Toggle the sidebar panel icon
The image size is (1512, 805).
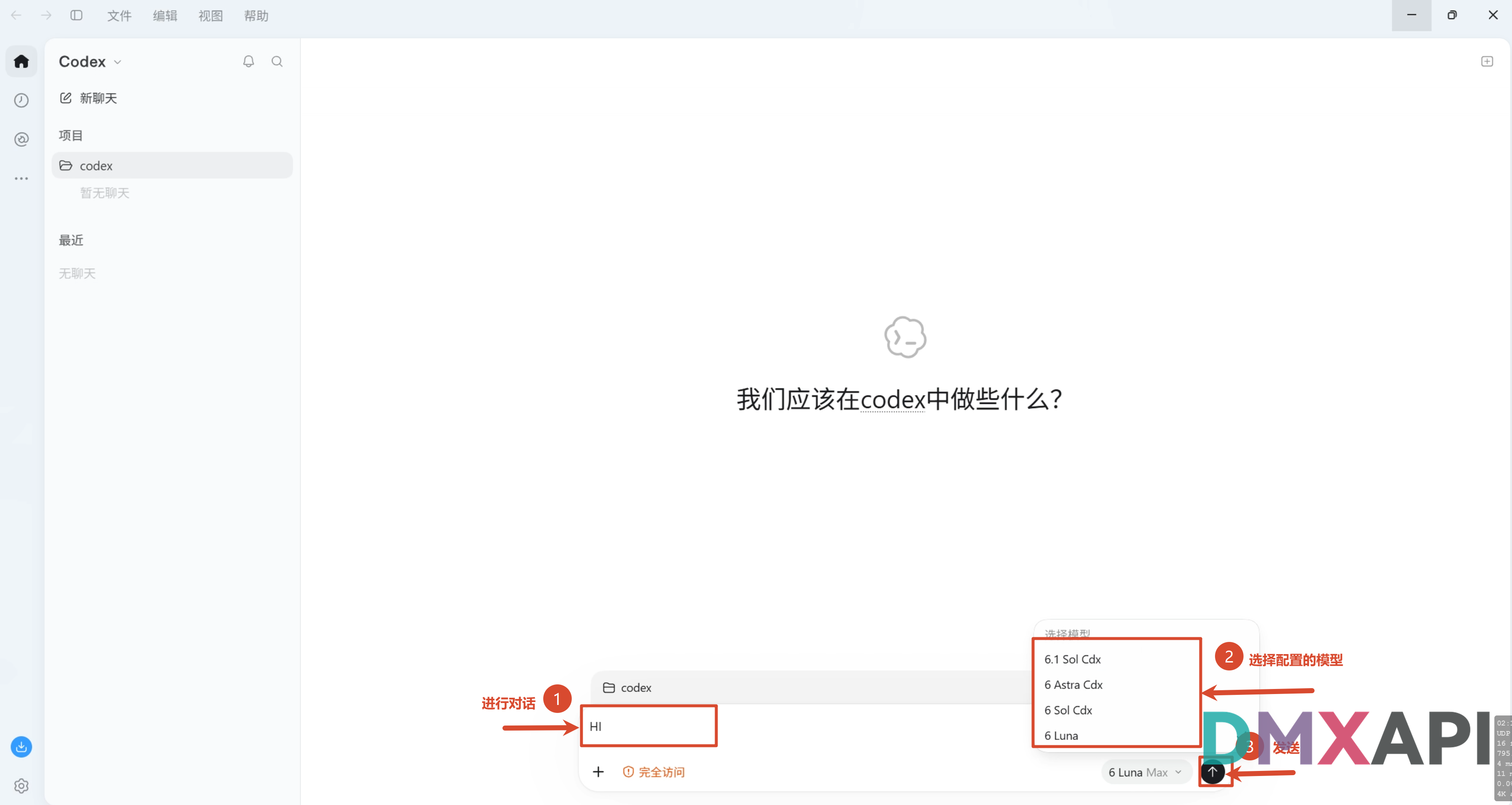point(76,15)
